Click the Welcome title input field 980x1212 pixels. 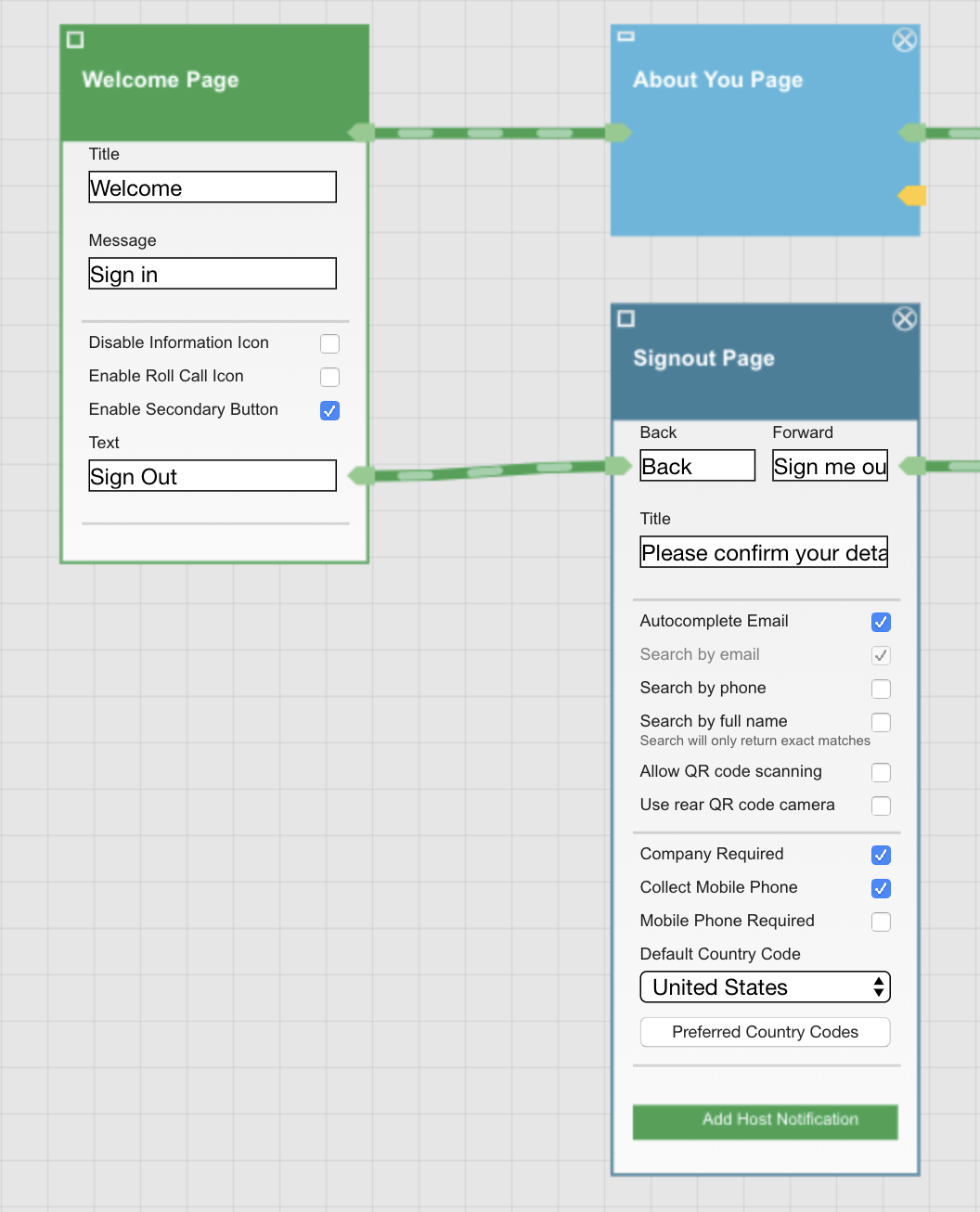click(213, 187)
